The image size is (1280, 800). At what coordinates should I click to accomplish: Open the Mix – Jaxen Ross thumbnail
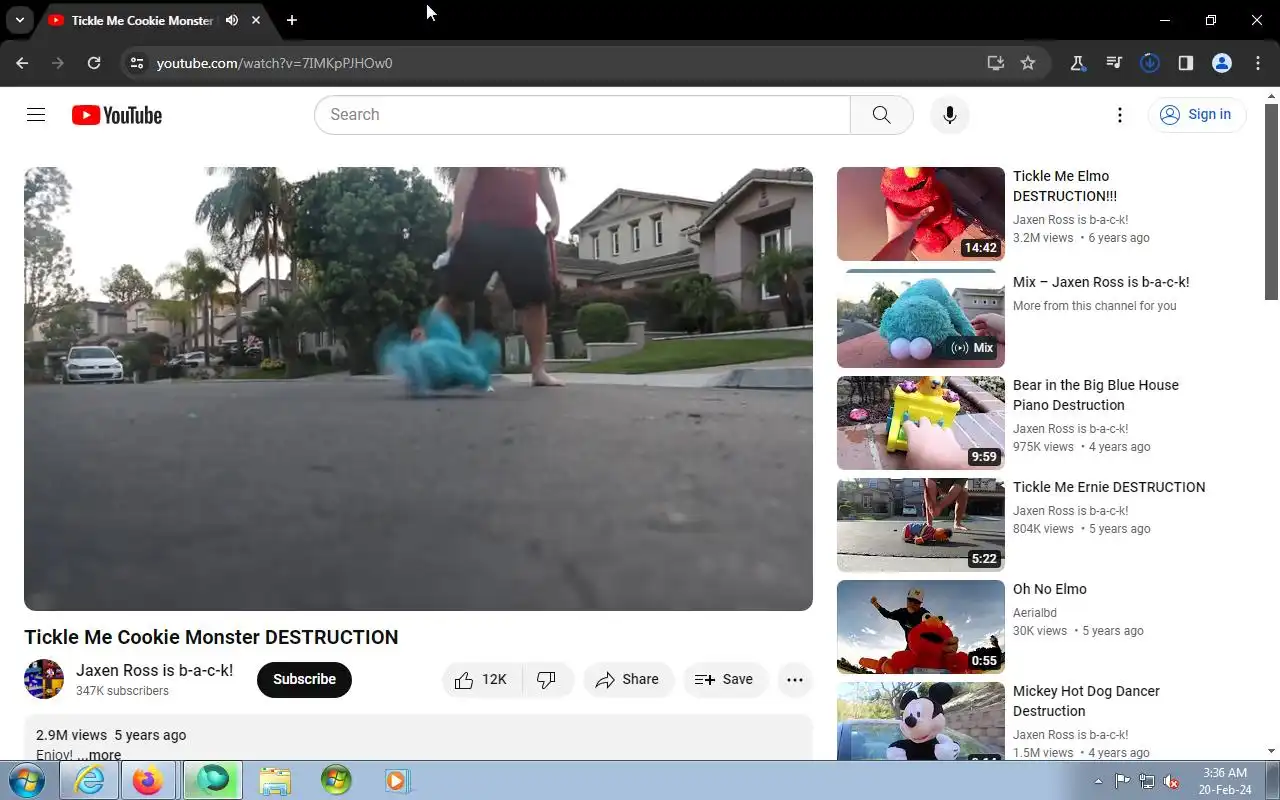pyautogui.click(x=921, y=319)
